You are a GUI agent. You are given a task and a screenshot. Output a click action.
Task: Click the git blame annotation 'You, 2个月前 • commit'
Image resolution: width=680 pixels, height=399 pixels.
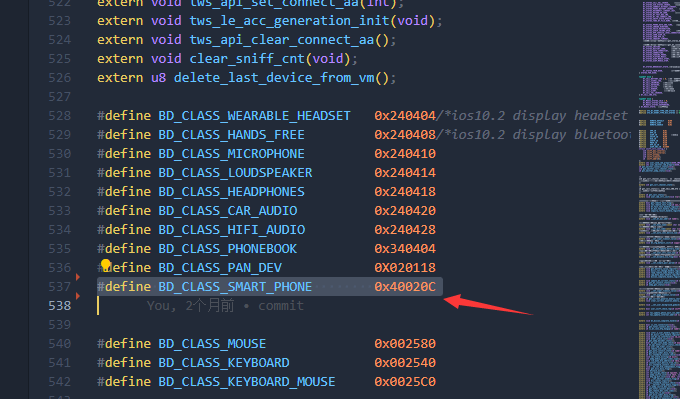point(225,306)
